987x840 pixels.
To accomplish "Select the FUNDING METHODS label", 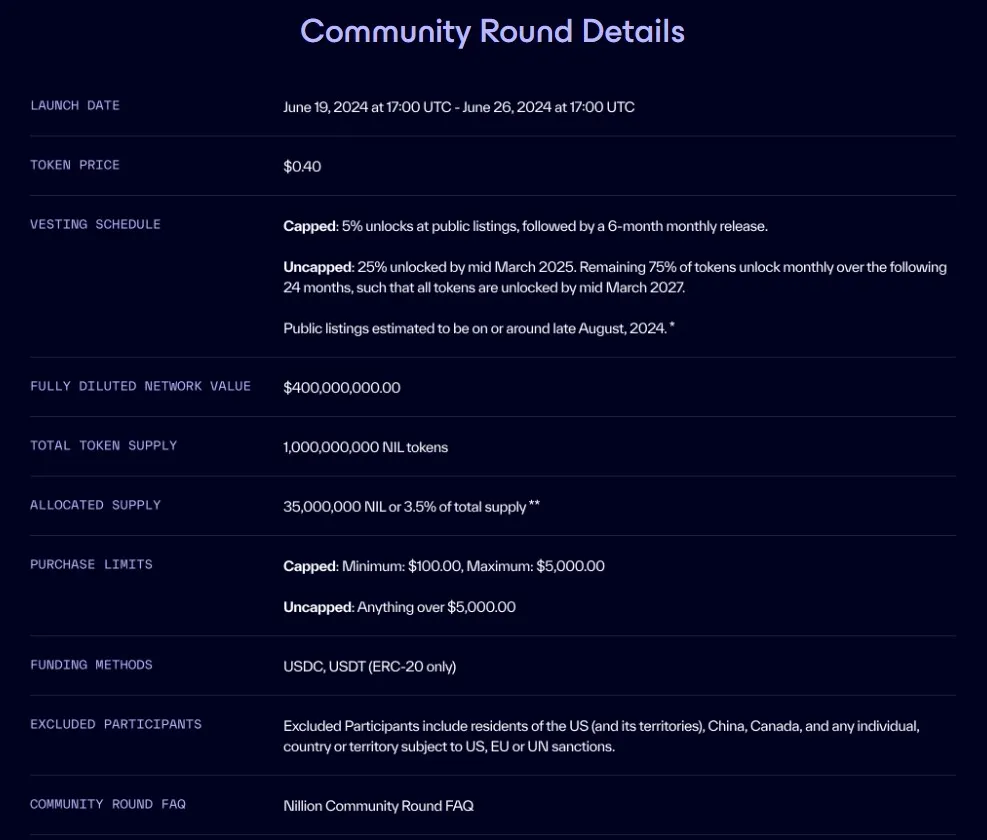I will [91, 665].
